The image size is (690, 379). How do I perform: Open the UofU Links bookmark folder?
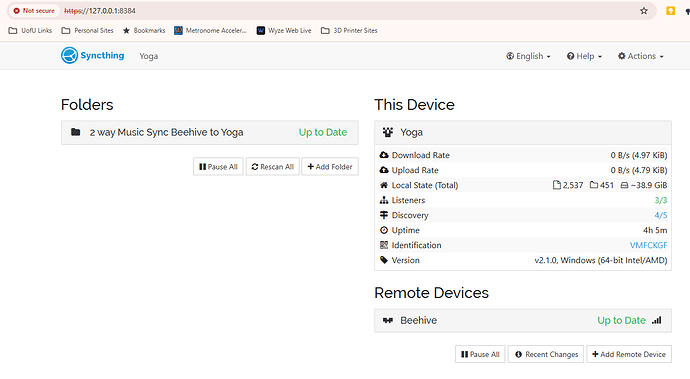(x=30, y=30)
